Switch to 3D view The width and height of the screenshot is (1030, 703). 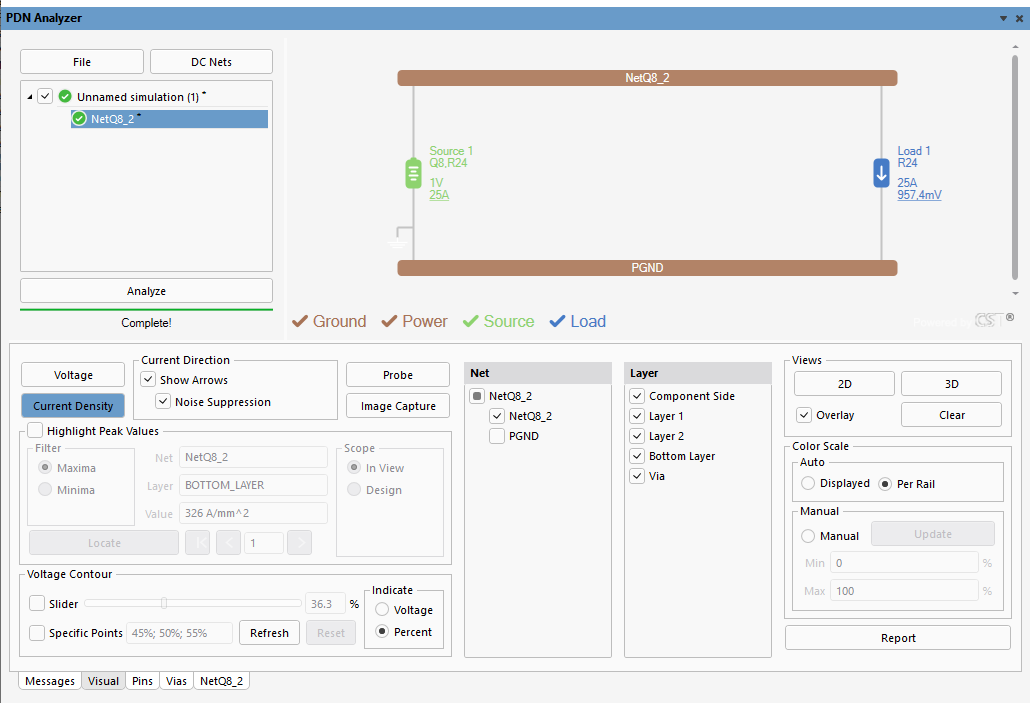click(x=952, y=384)
